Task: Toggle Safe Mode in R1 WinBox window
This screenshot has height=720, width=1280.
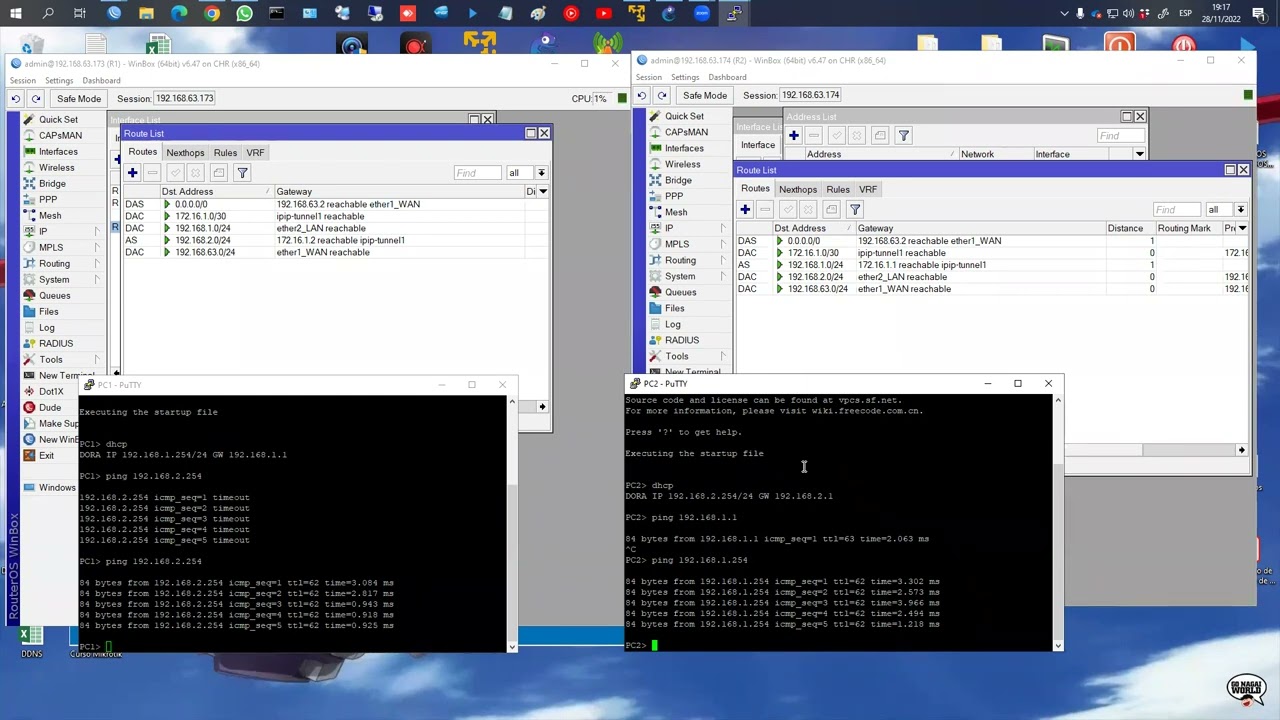Action: [79, 99]
